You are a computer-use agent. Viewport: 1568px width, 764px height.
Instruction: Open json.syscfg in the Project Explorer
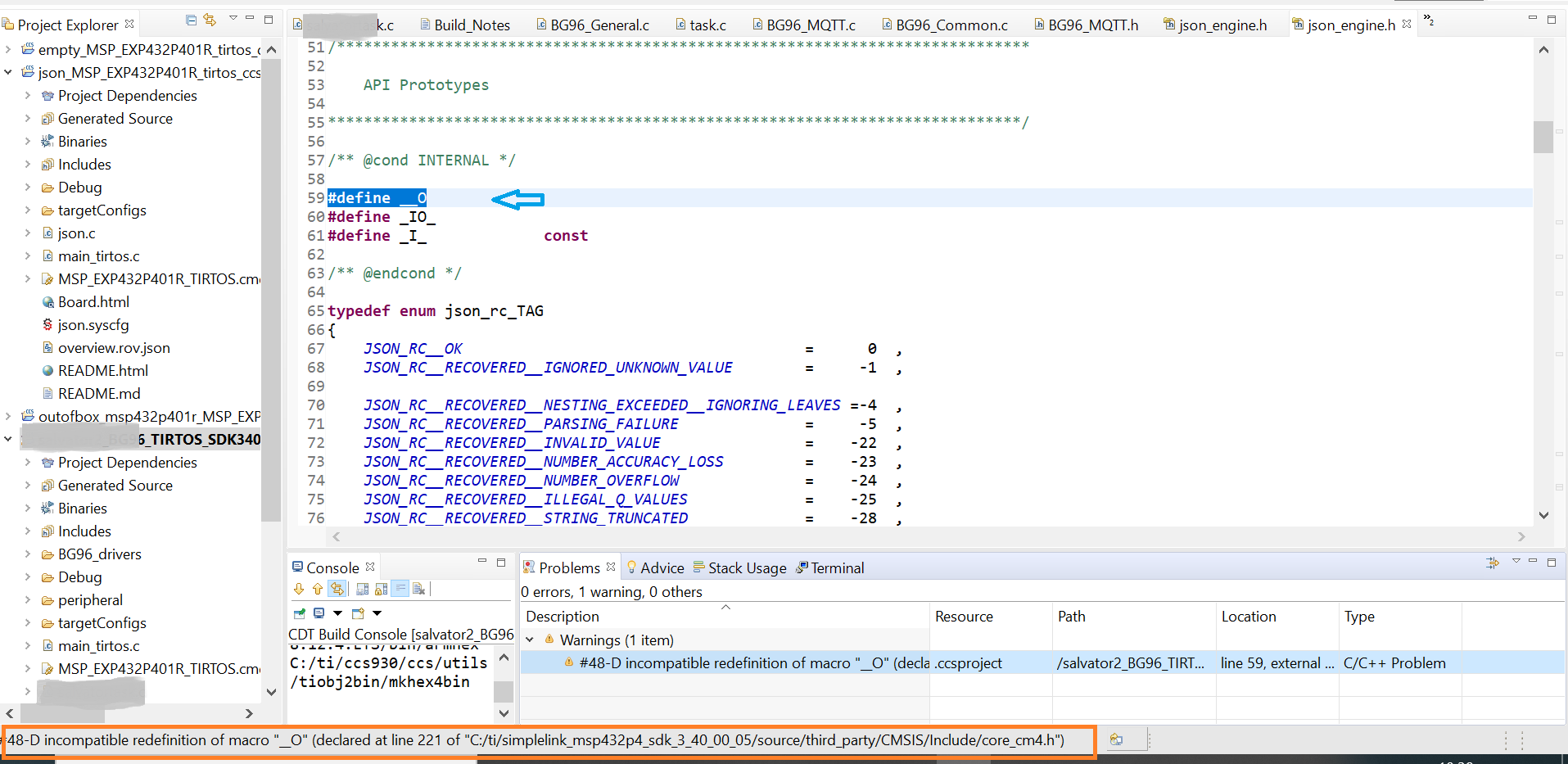[93, 324]
